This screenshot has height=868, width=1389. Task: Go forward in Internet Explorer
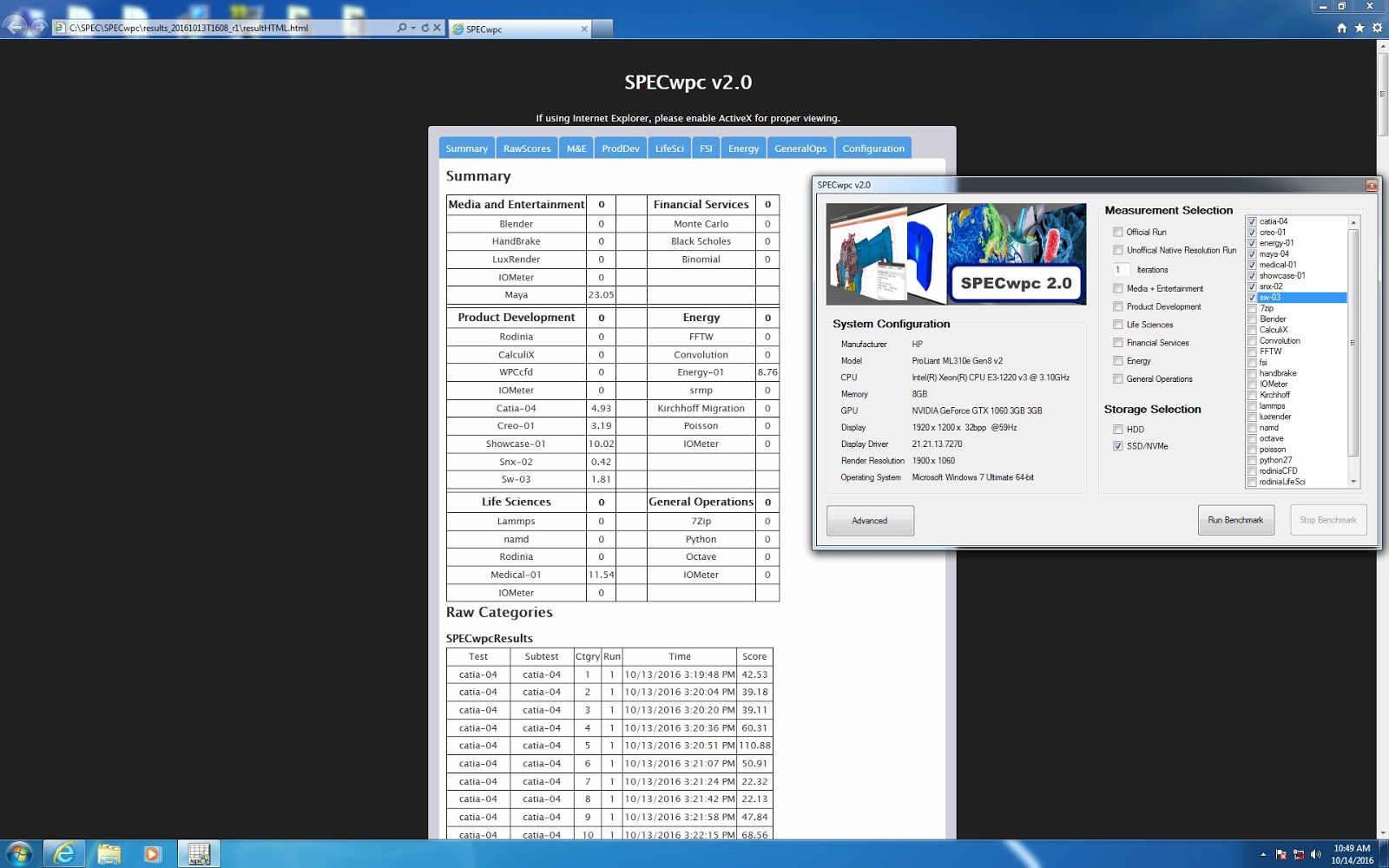[39, 27]
